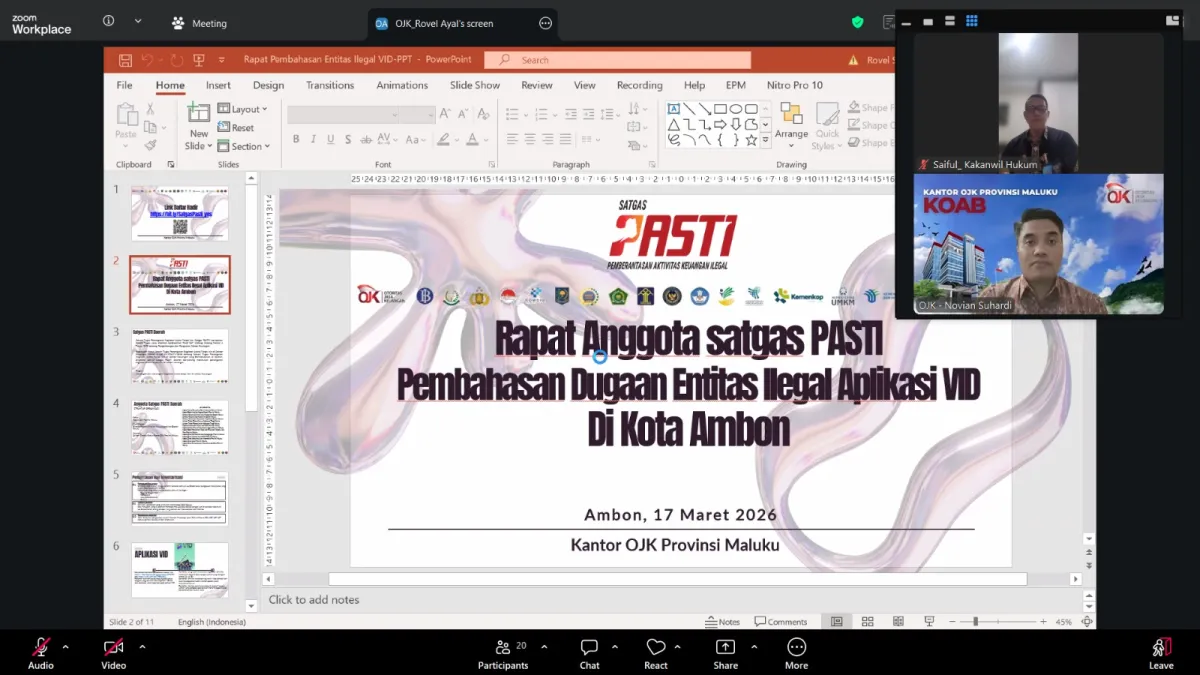The width and height of the screenshot is (1200, 675).
Task: Click the Reset button in Slides group
Action: [x=236, y=128]
